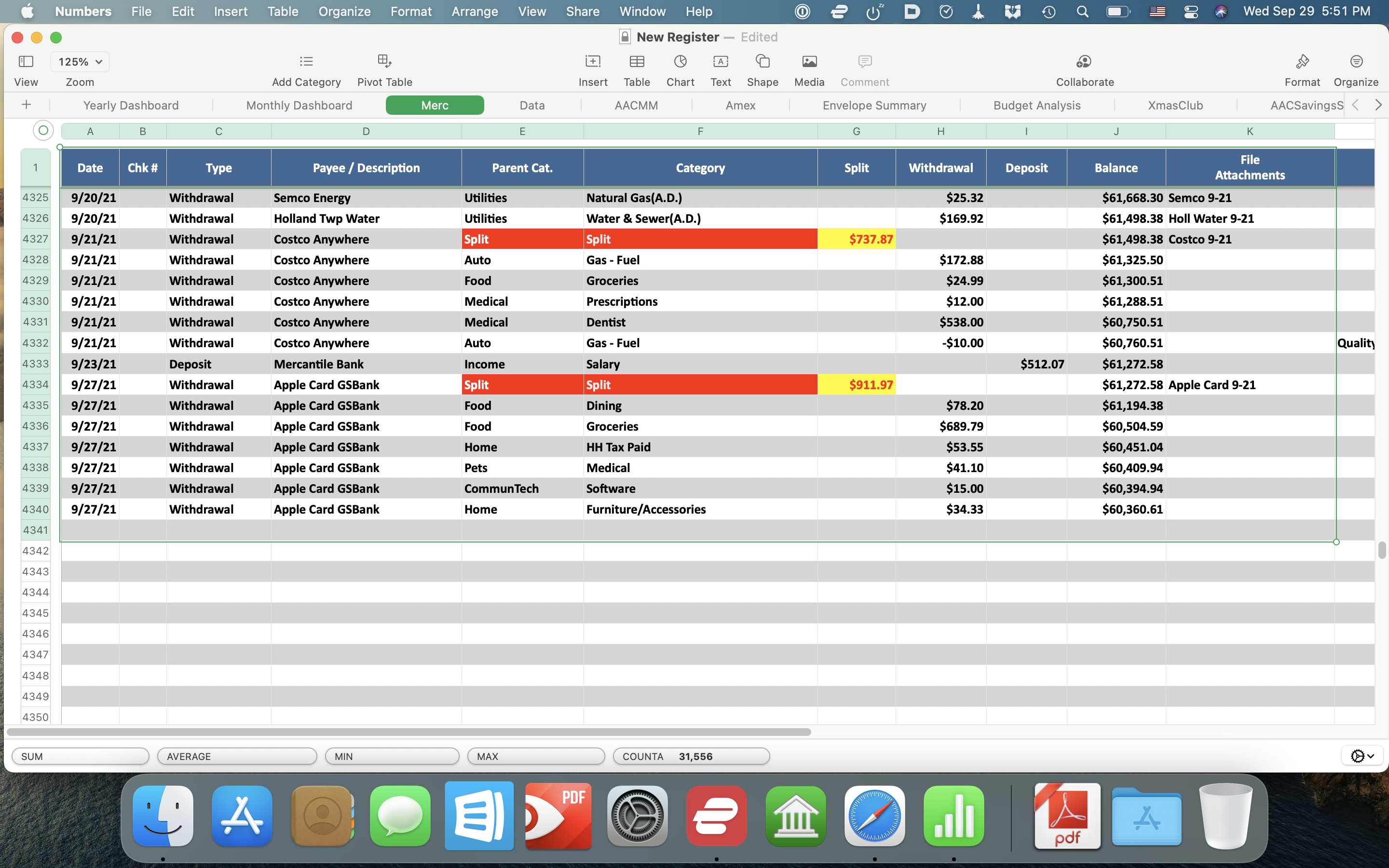The width and height of the screenshot is (1389, 868).
Task: Expand the View sidebar options menu
Action: tap(26, 61)
